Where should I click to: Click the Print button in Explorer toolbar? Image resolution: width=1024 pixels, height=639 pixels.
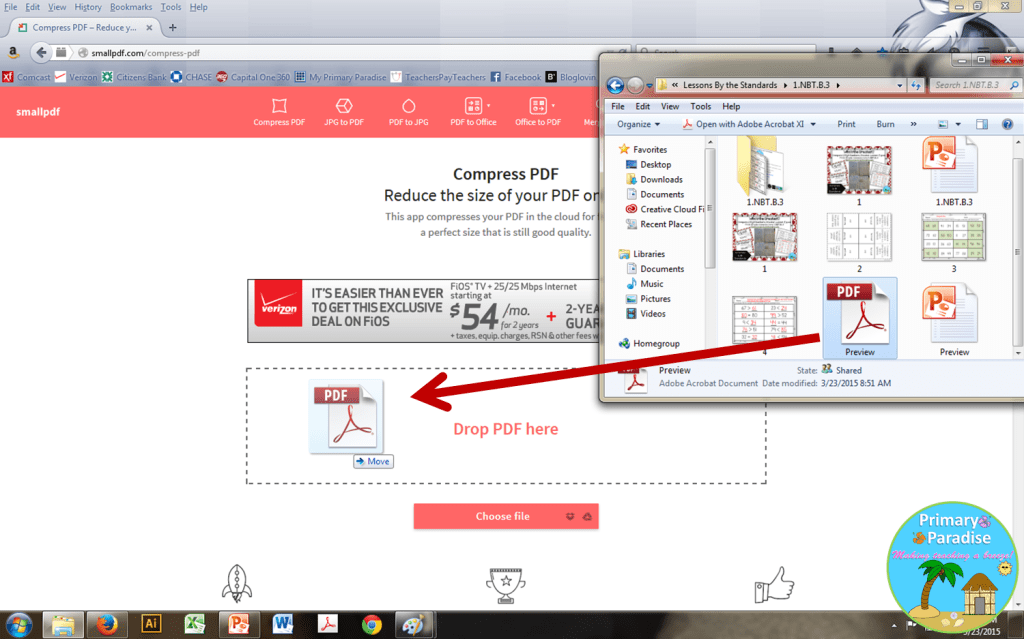[x=846, y=124]
